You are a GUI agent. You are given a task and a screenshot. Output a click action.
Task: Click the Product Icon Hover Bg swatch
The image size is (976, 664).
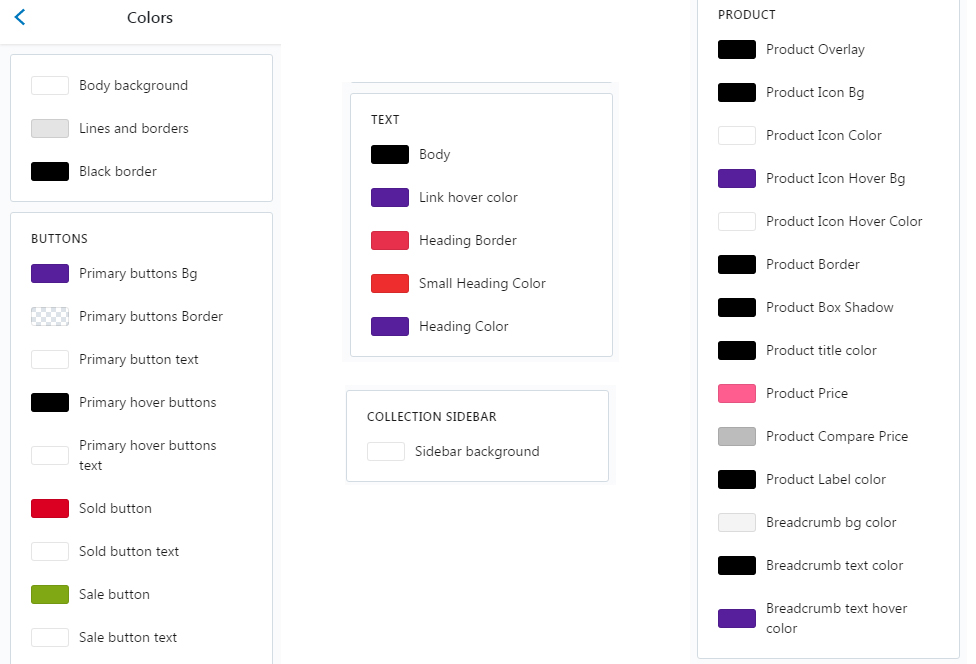point(737,179)
